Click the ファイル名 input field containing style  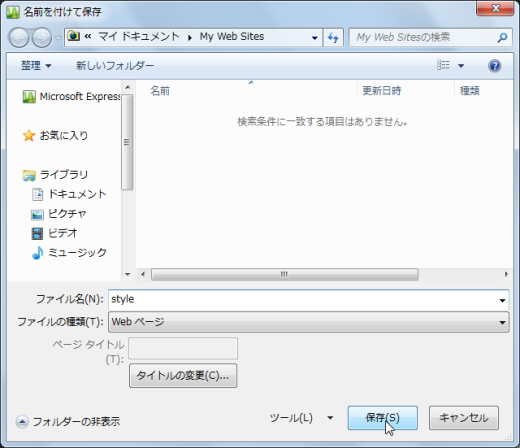coord(302,299)
